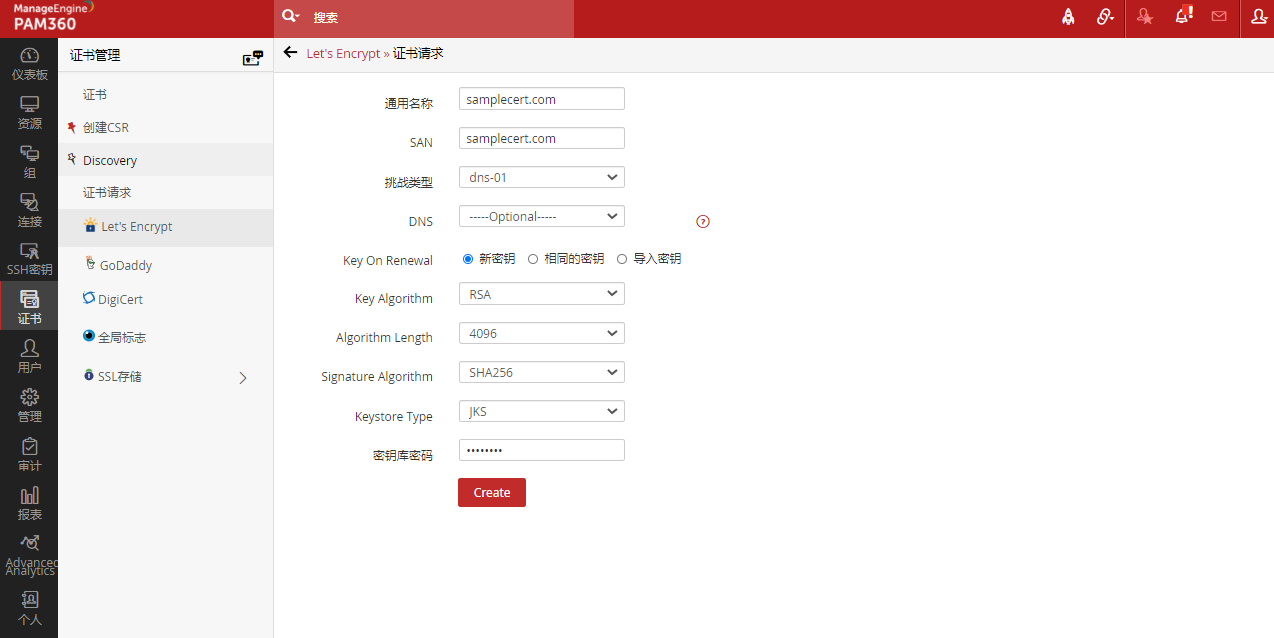Open the Users (用户) sidebar icon
This screenshot has width=1274, height=638.
(x=29, y=356)
